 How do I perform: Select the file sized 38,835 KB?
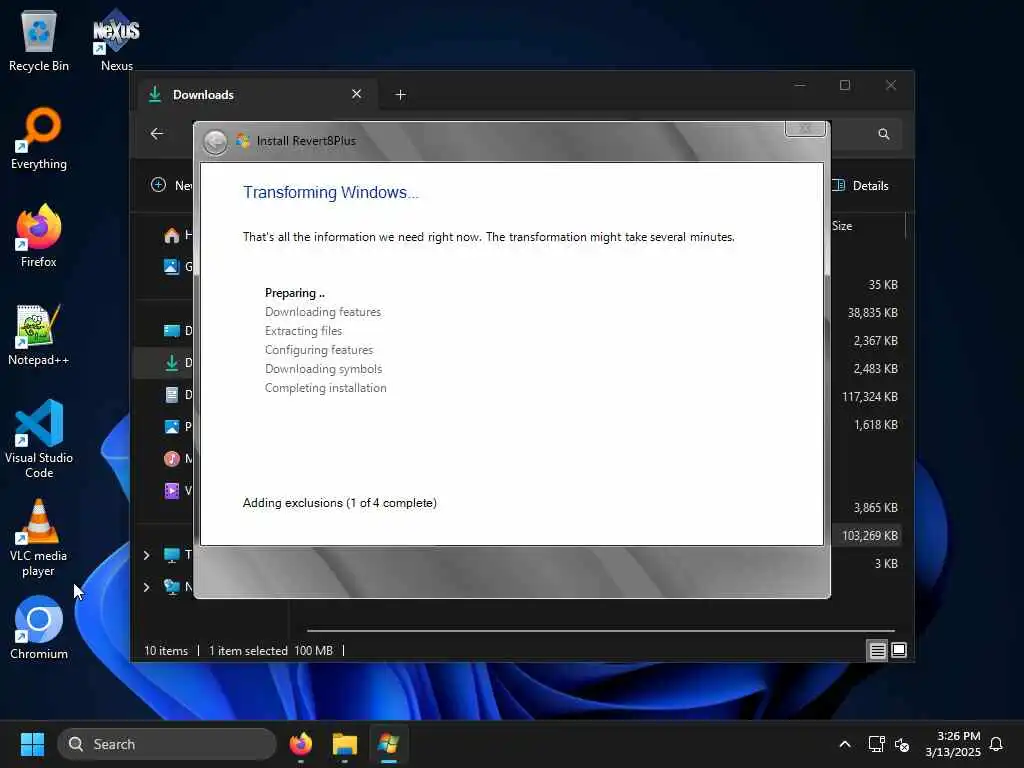872,313
